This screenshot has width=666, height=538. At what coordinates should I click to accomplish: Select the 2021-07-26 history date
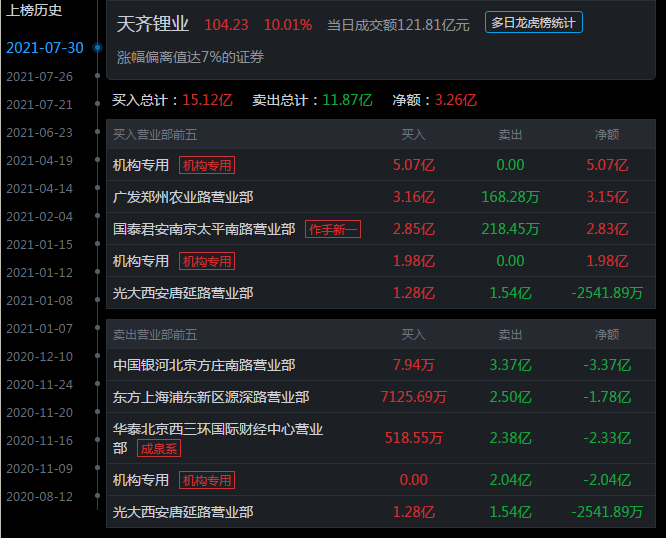(40, 76)
